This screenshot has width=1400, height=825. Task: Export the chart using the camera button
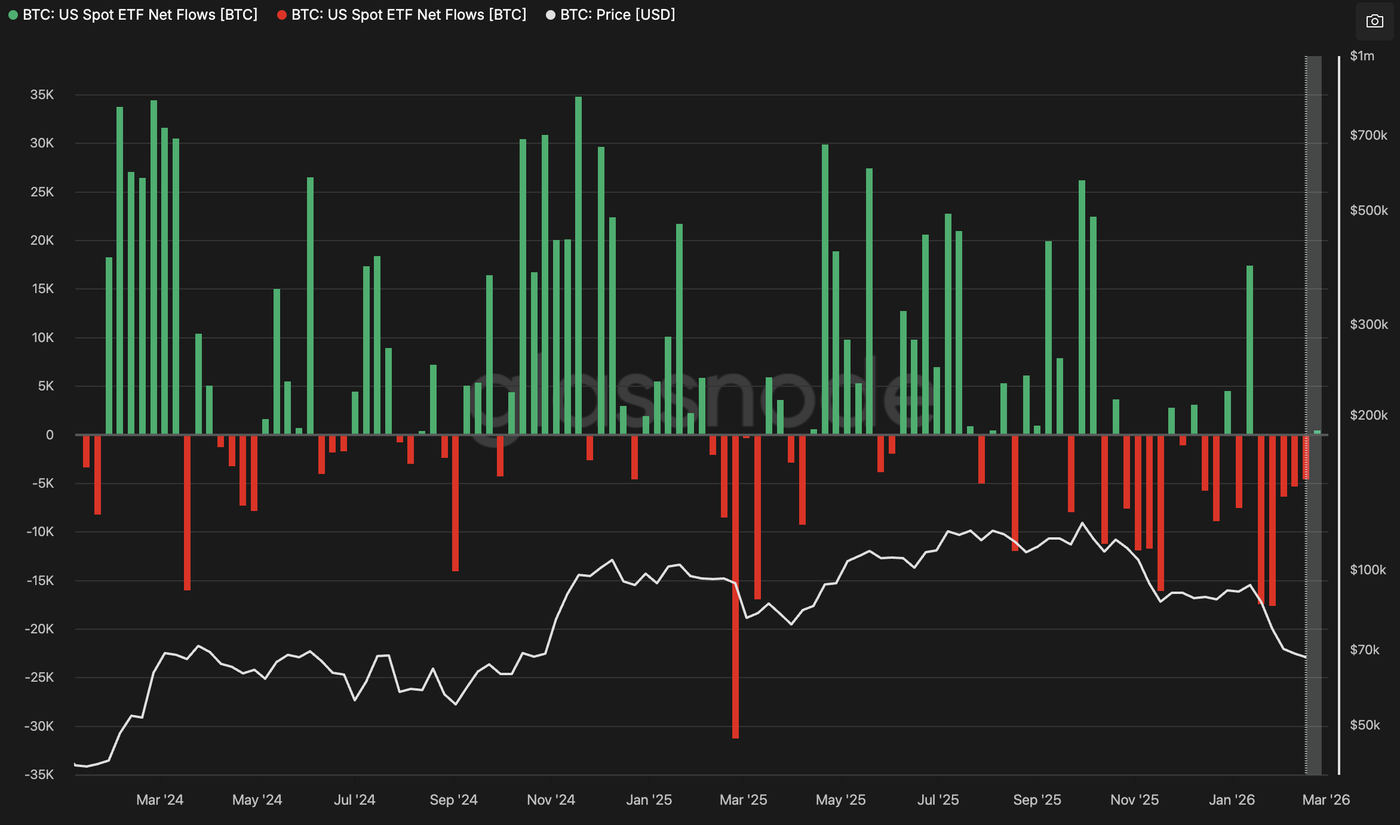tap(1374, 20)
